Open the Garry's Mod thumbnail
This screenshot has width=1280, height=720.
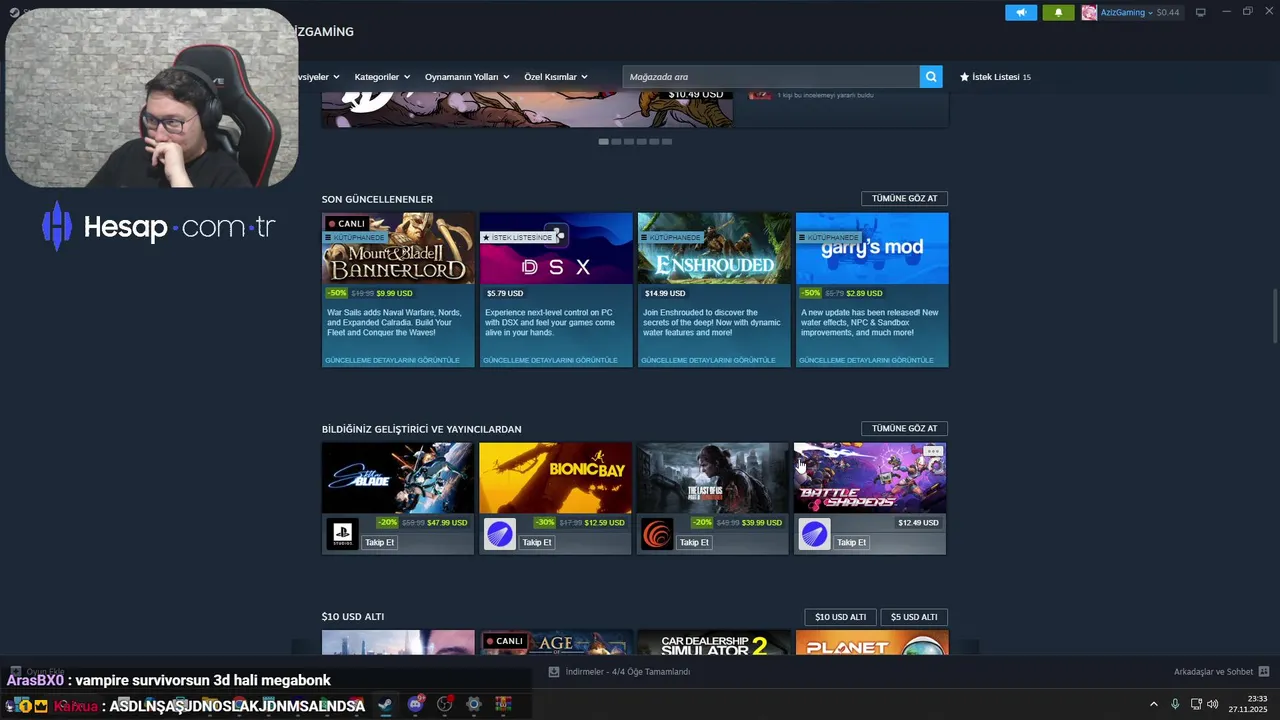(872, 248)
